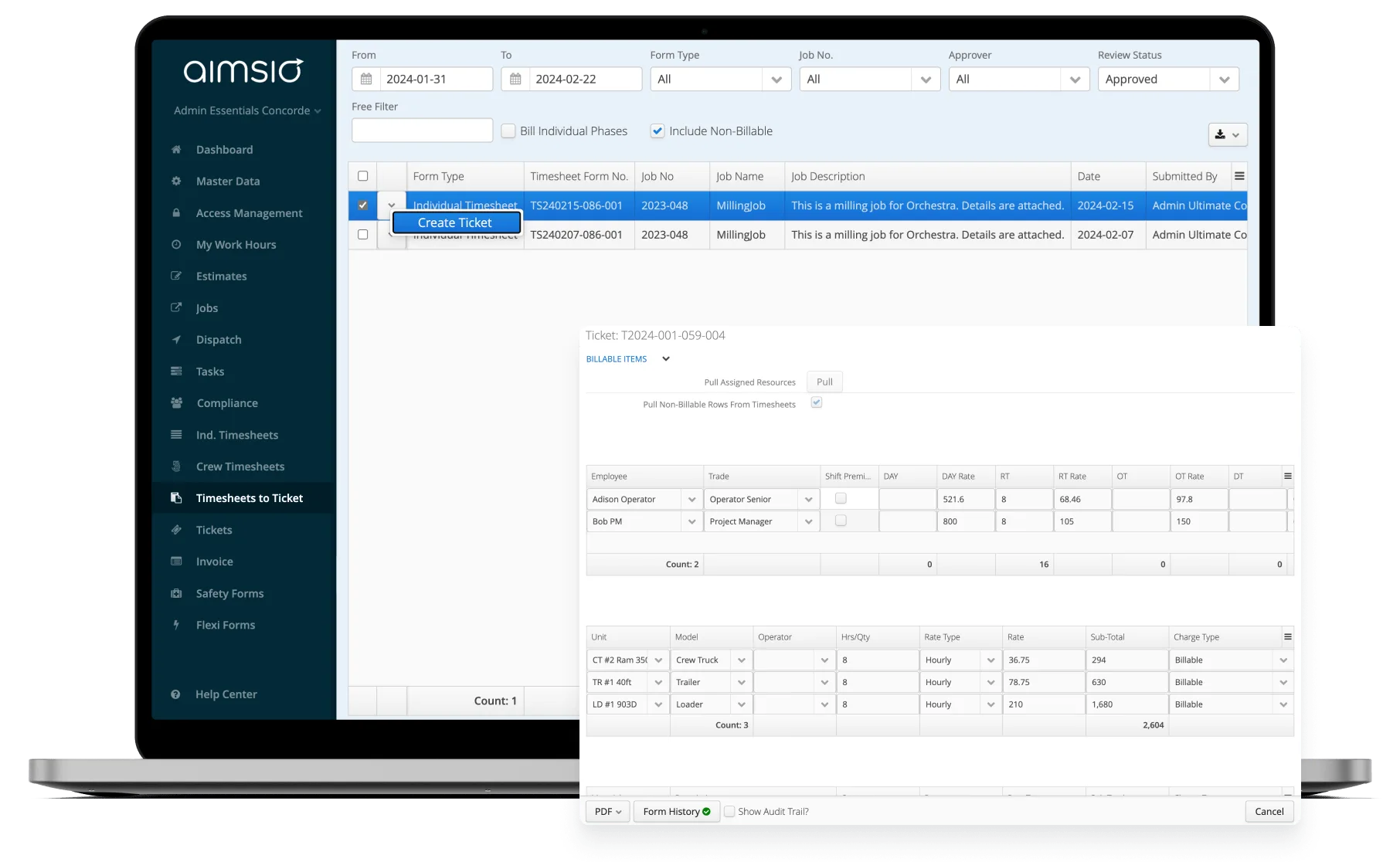
Task: Enable Bill Individual Phases checkbox
Action: pos(508,131)
